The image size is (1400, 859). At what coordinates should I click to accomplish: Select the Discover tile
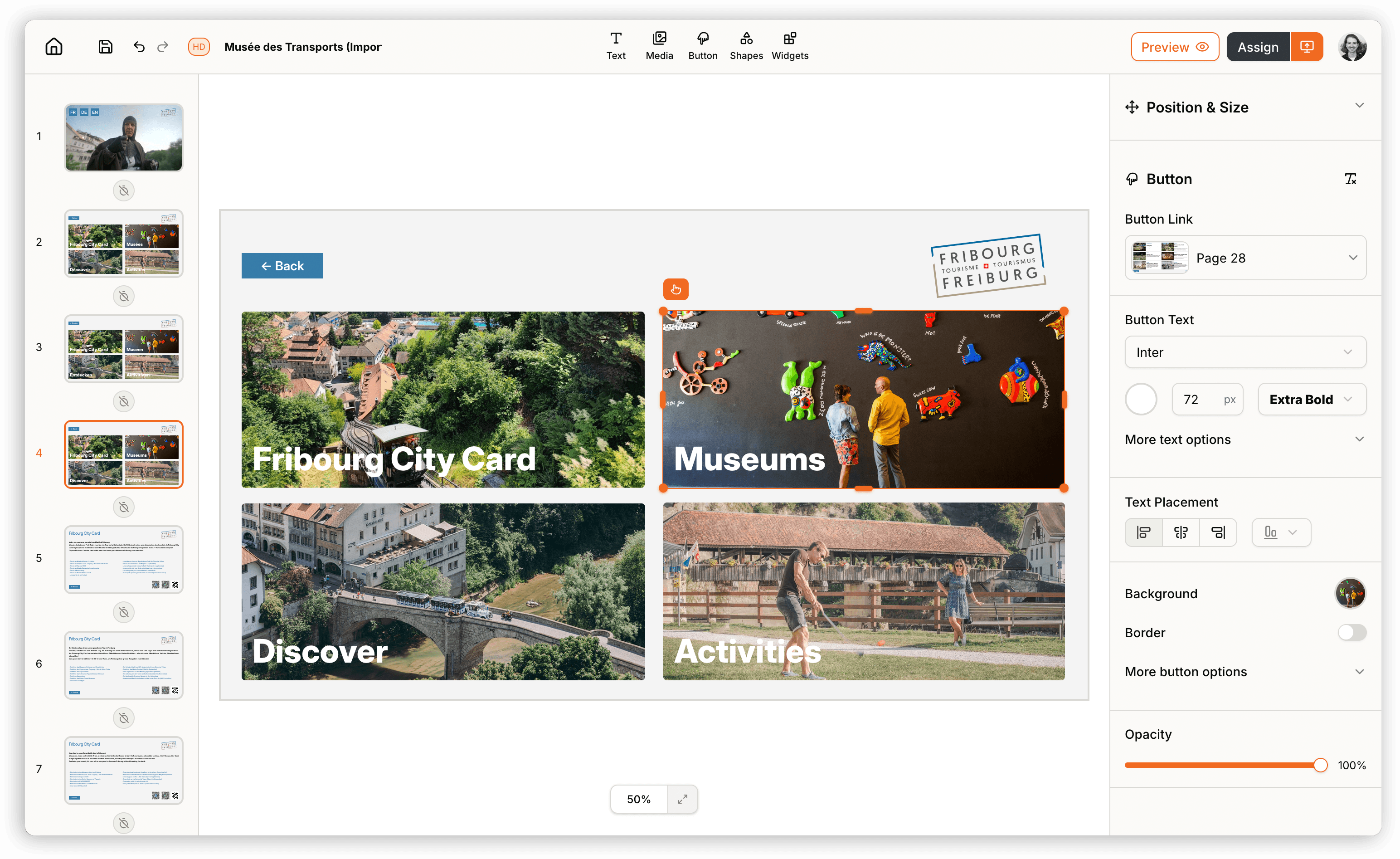click(x=443, y=591)
